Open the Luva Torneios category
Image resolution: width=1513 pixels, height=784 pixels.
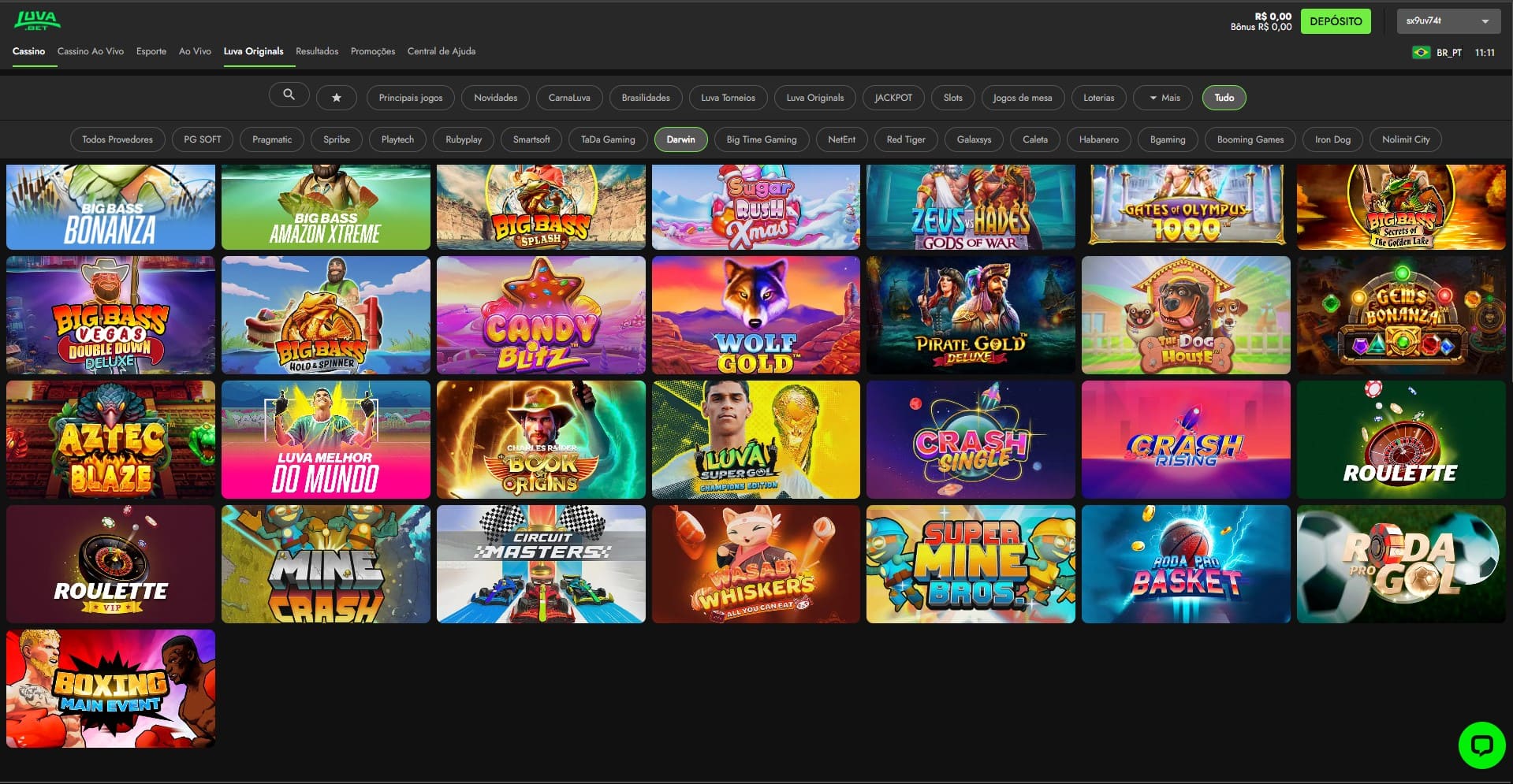(728, 98)
